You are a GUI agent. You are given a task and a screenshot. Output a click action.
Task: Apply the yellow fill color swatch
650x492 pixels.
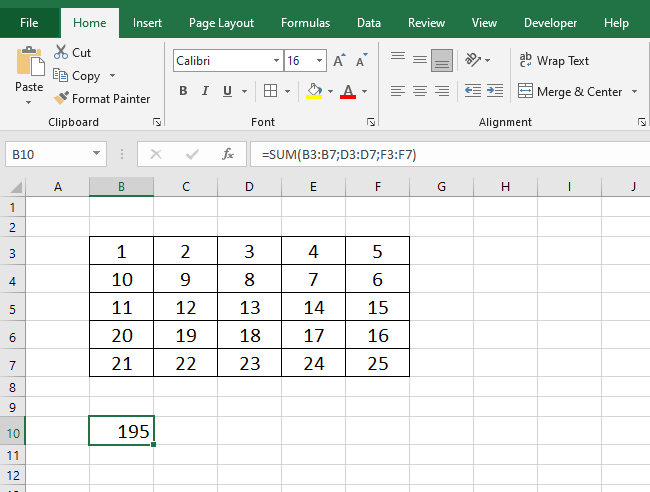(314, 91)
